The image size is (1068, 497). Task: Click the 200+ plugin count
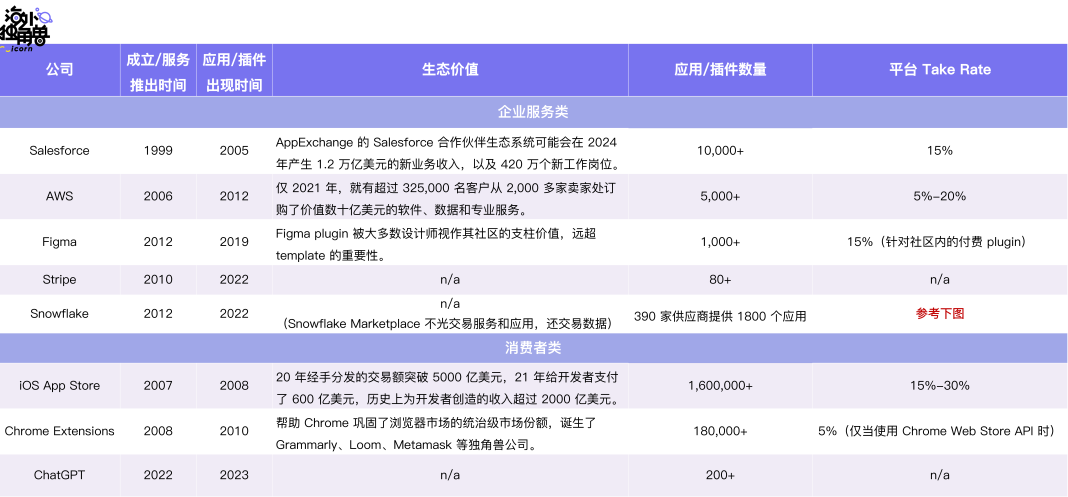point(720,475)
